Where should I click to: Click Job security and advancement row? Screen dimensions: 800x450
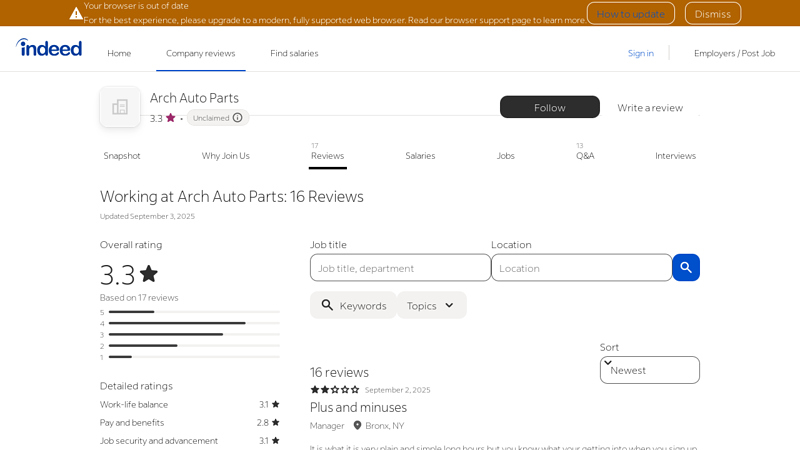190,440
